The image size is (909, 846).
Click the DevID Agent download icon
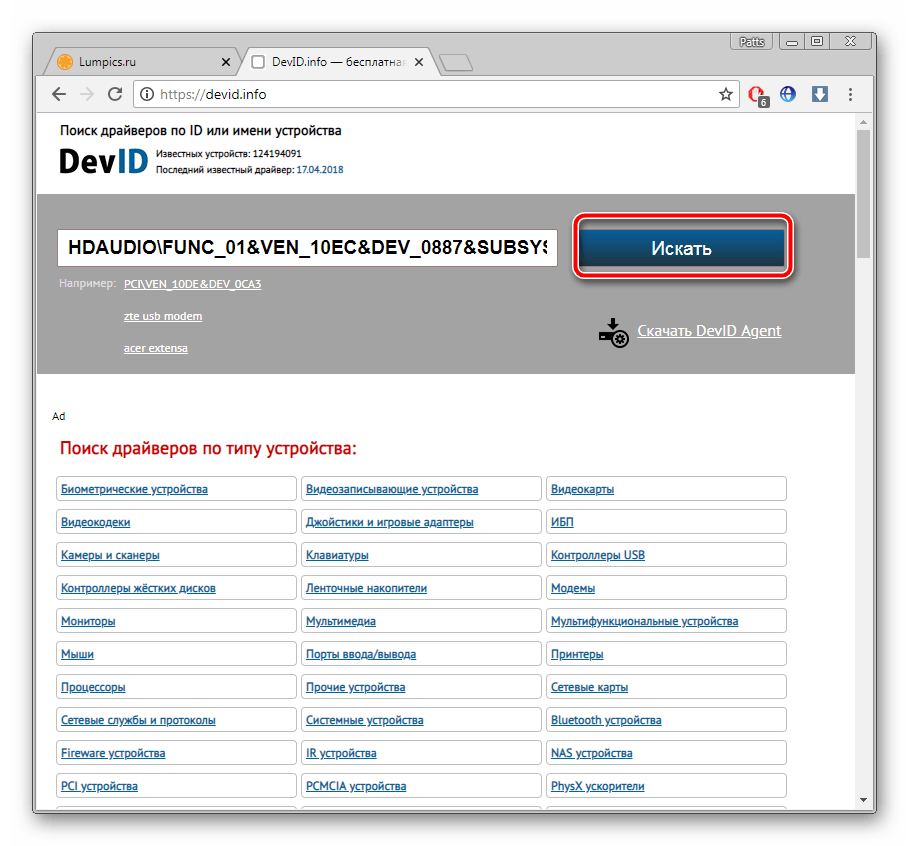pos(613,333)
